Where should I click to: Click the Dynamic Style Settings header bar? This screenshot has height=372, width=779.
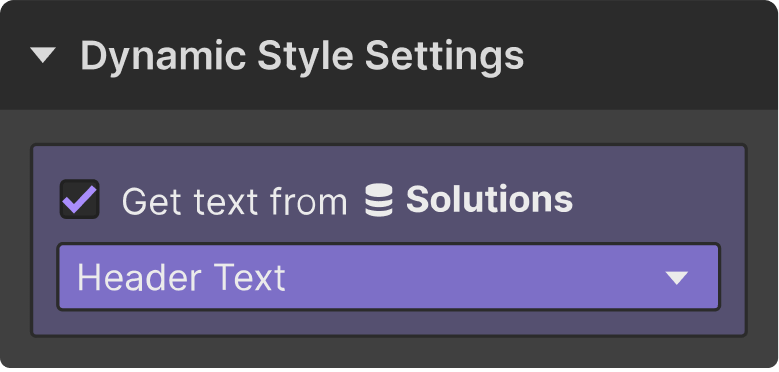pyautogui.click(x=390, y=55)
